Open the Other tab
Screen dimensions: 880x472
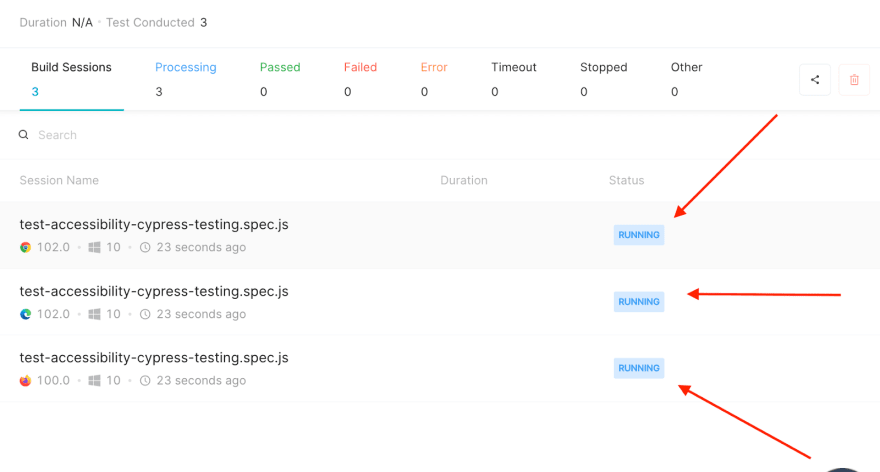686,79
